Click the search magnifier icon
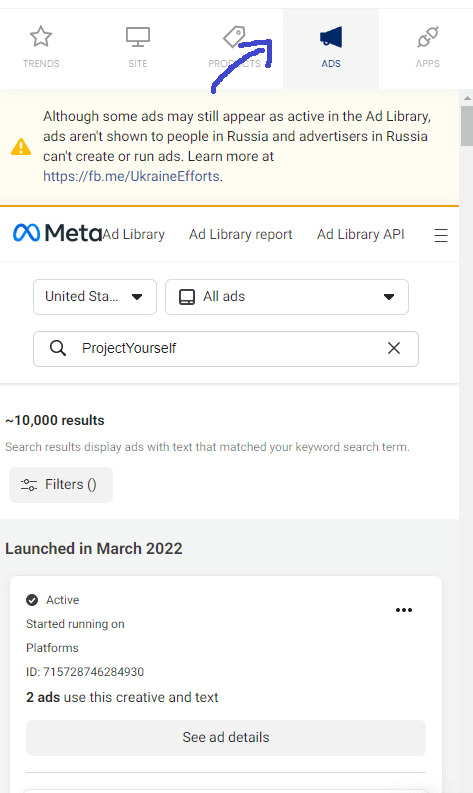This screenshot has width=473, height=793. point(58,348)
